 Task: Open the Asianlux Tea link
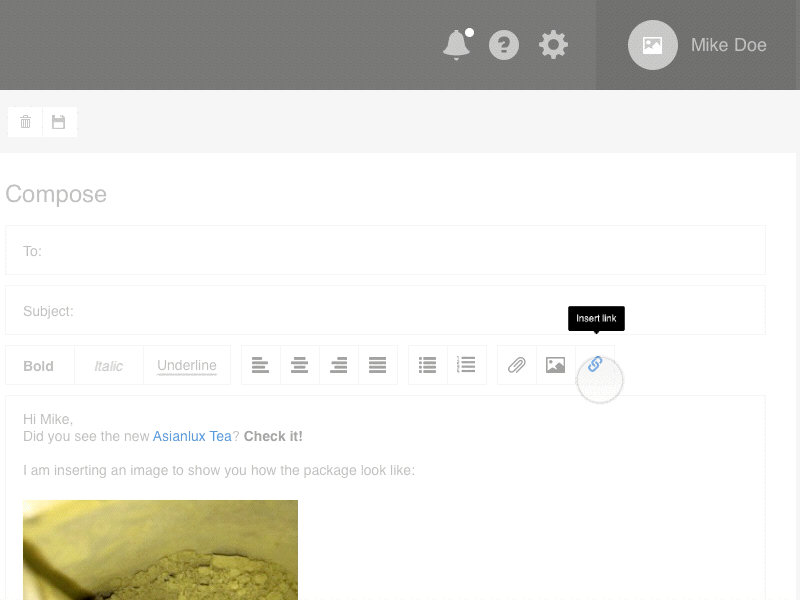coord(192,436)
